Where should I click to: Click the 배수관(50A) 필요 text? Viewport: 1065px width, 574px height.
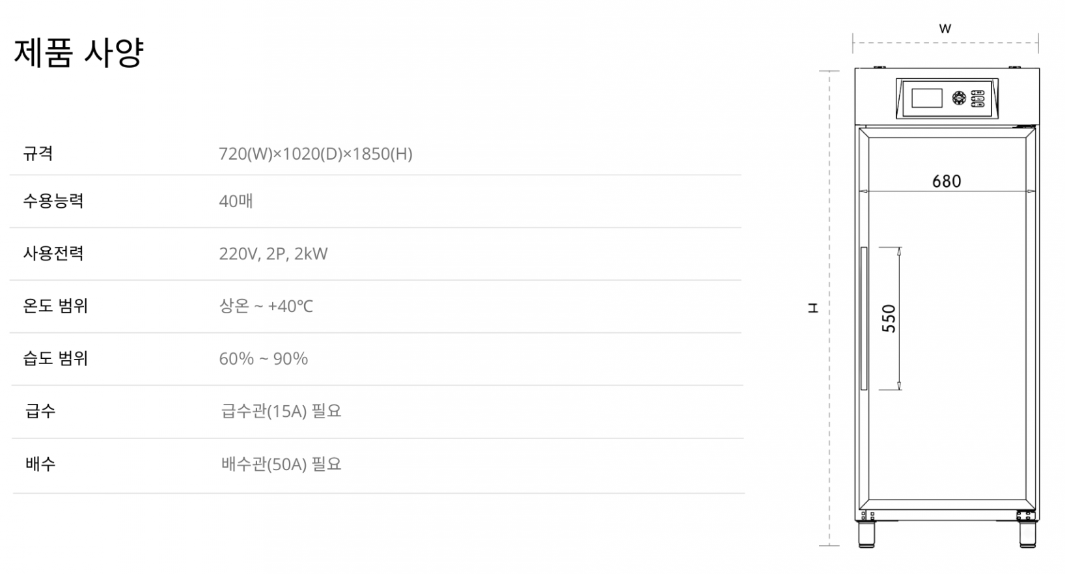click(281, 464)
